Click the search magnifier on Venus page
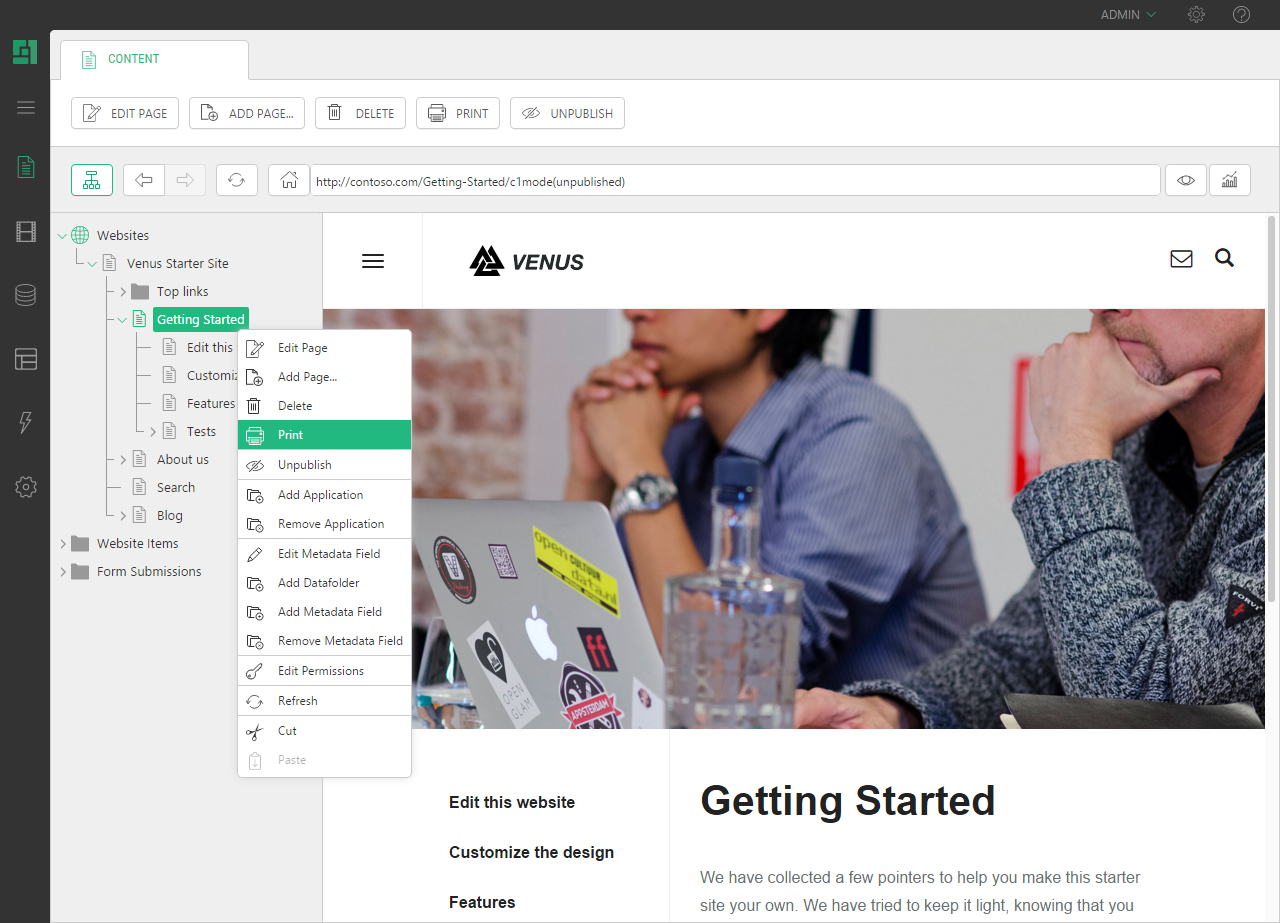The width and height of the screenshot is (1280, 923). pos(1224,259)
